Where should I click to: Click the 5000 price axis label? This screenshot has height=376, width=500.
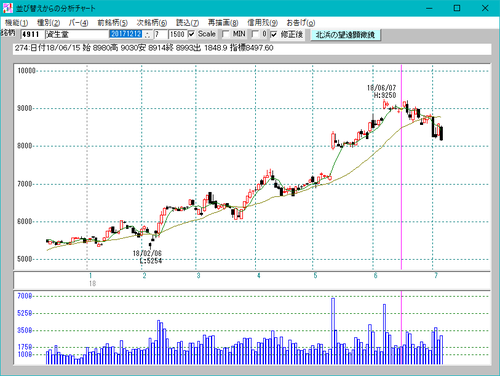[25, 259]
